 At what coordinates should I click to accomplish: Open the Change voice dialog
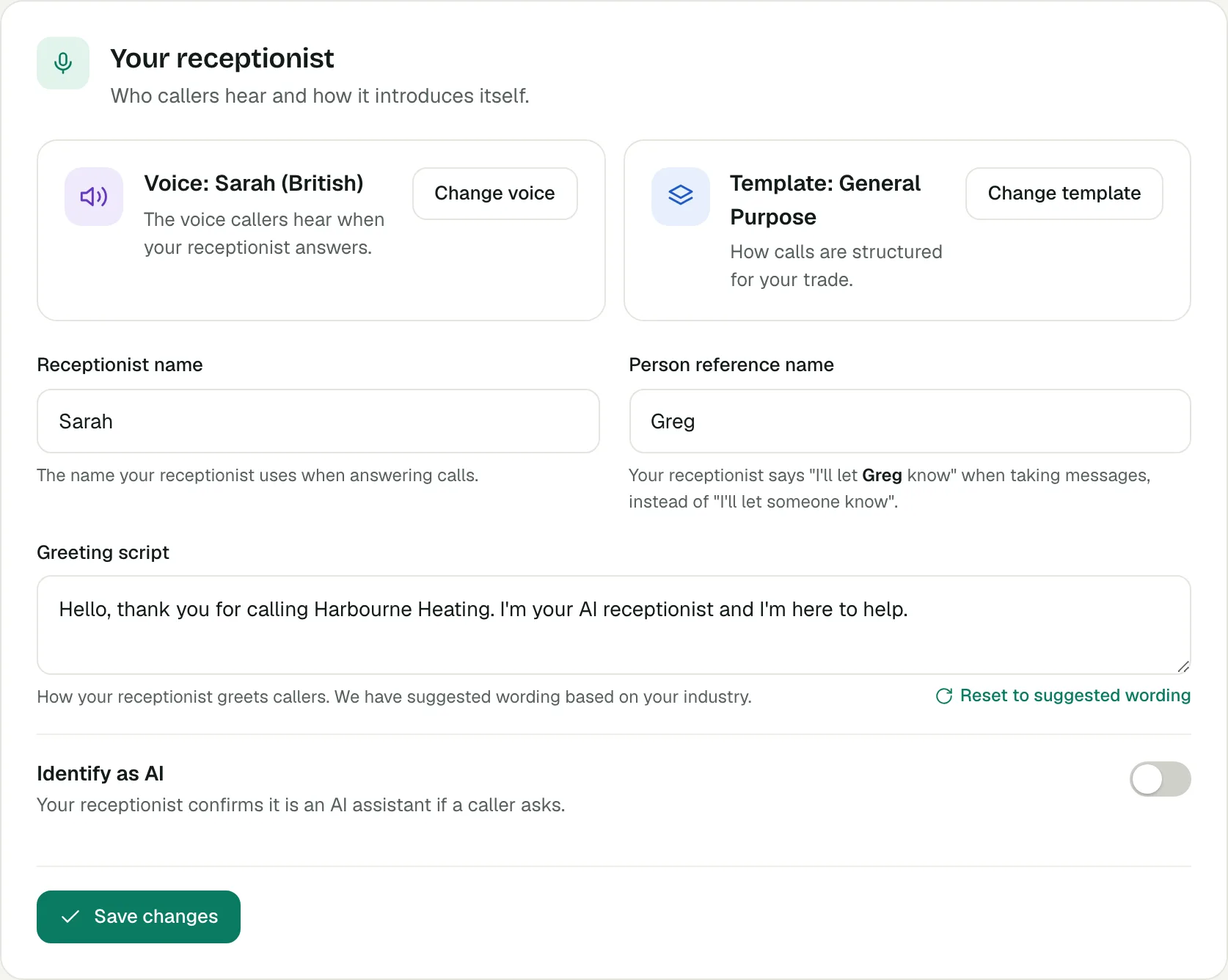495,194
